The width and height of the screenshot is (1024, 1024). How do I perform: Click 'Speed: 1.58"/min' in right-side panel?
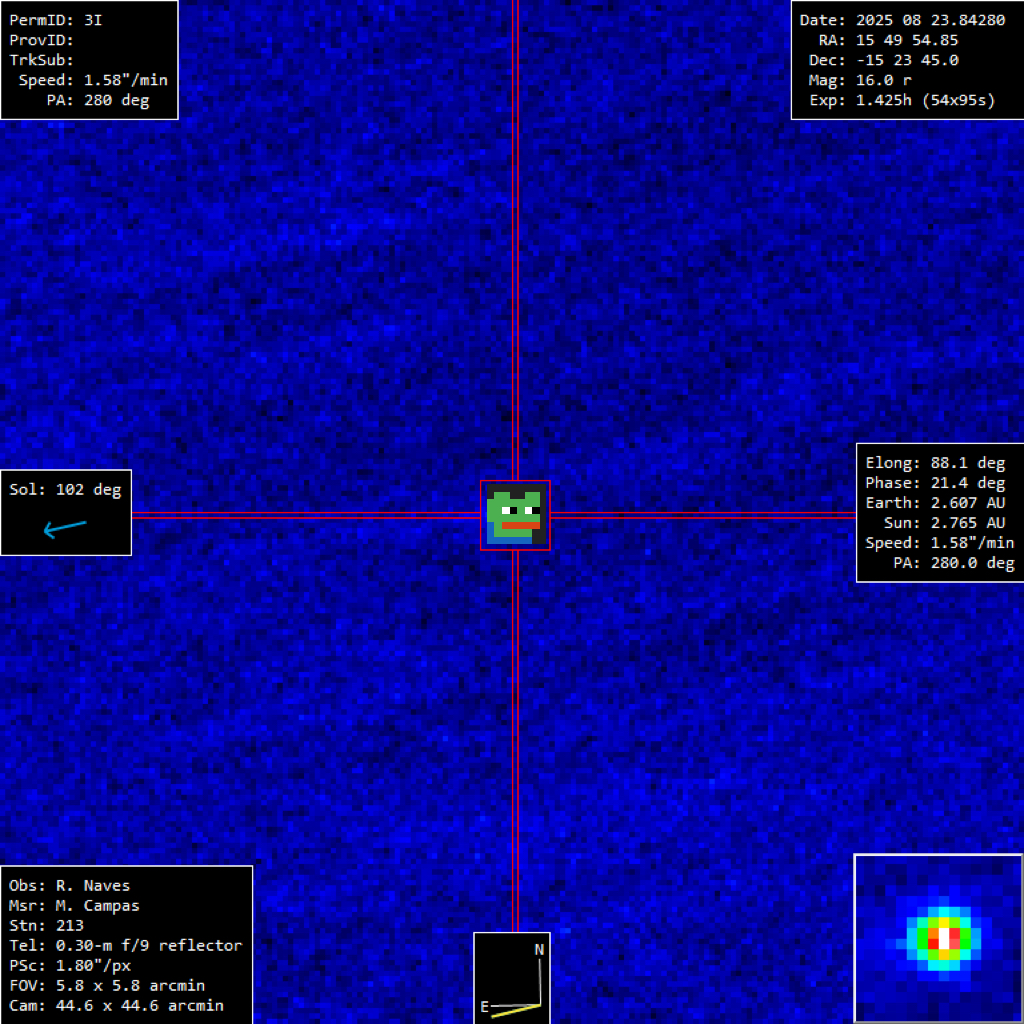tap(940, 543)
